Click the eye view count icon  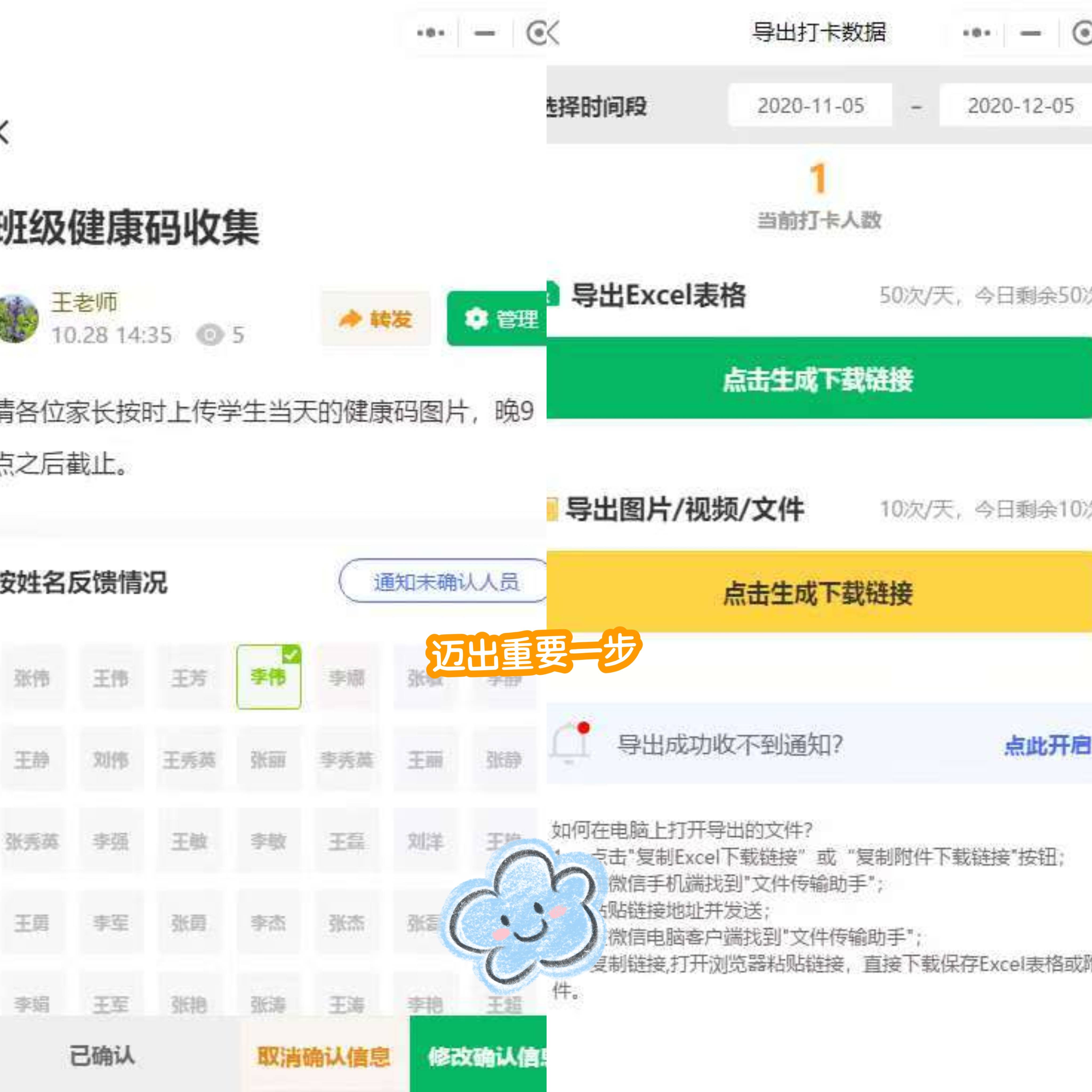(x=210, y=335)
